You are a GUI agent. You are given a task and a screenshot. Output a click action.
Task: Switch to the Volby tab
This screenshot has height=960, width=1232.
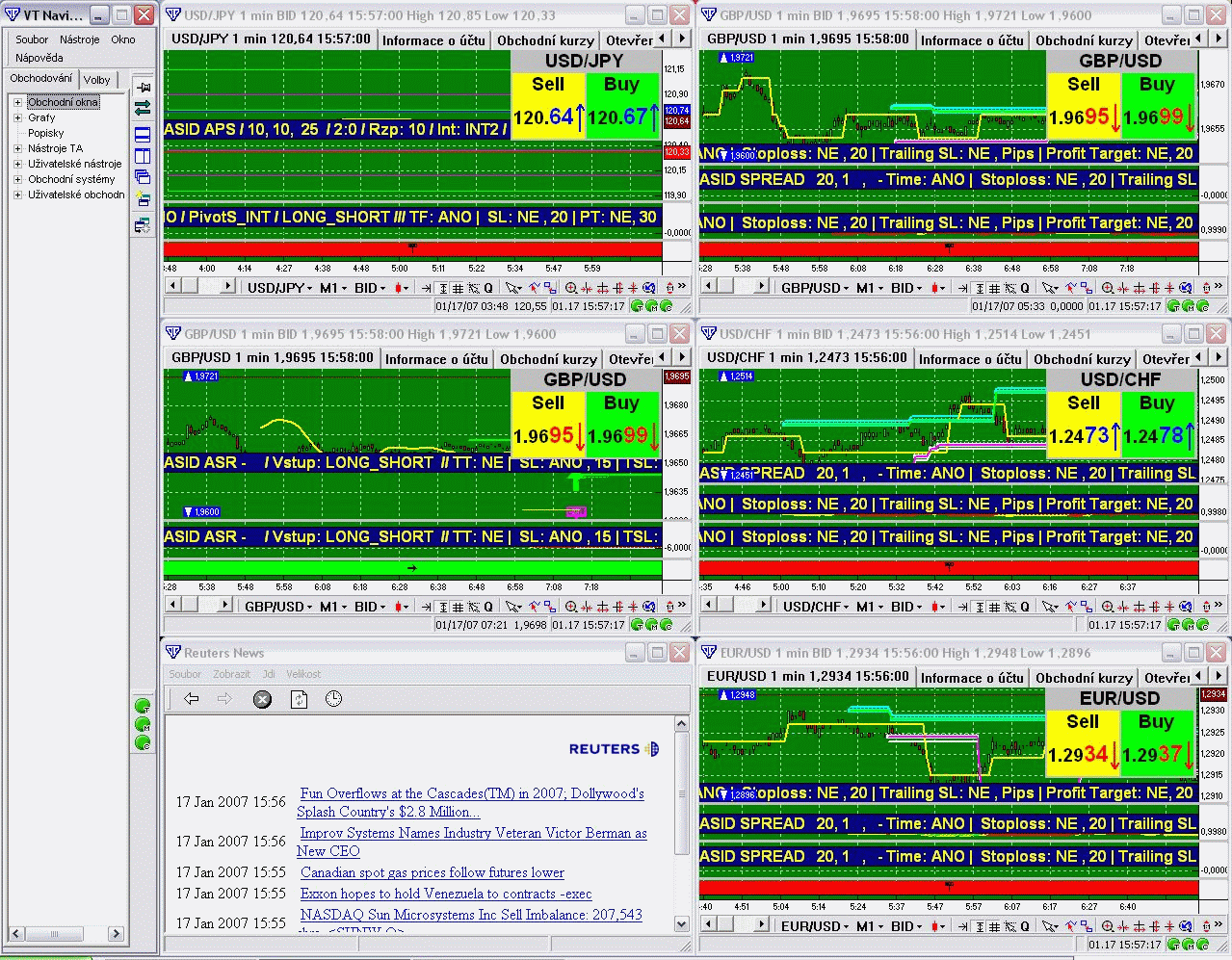click(97, 80)
